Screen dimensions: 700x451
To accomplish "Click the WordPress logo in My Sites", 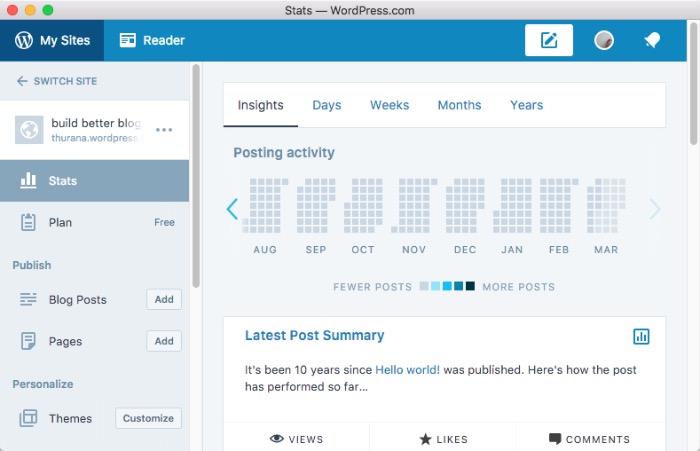I will click(x=24, y=40).
